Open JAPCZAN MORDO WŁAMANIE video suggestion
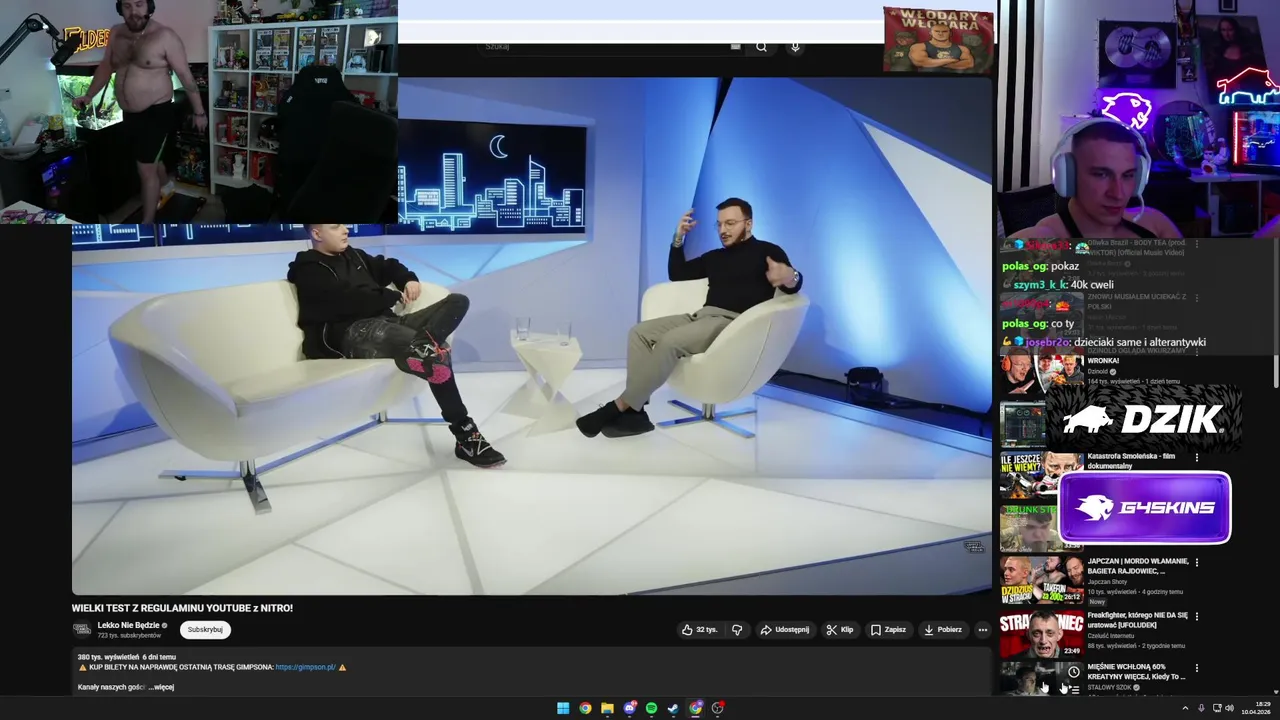1280x720 pixels. (x=1138, y=566)
